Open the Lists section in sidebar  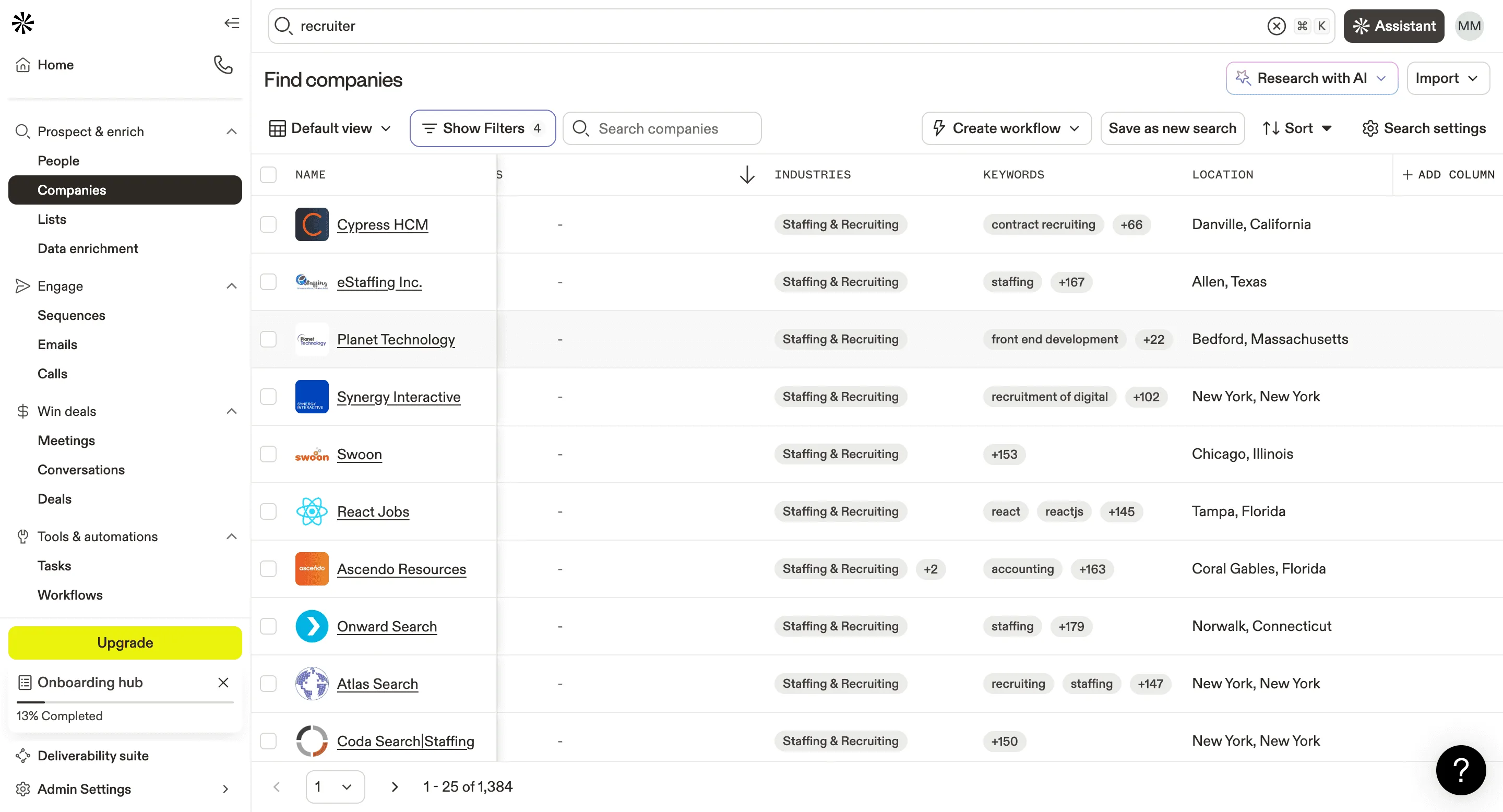coord(52,219)
